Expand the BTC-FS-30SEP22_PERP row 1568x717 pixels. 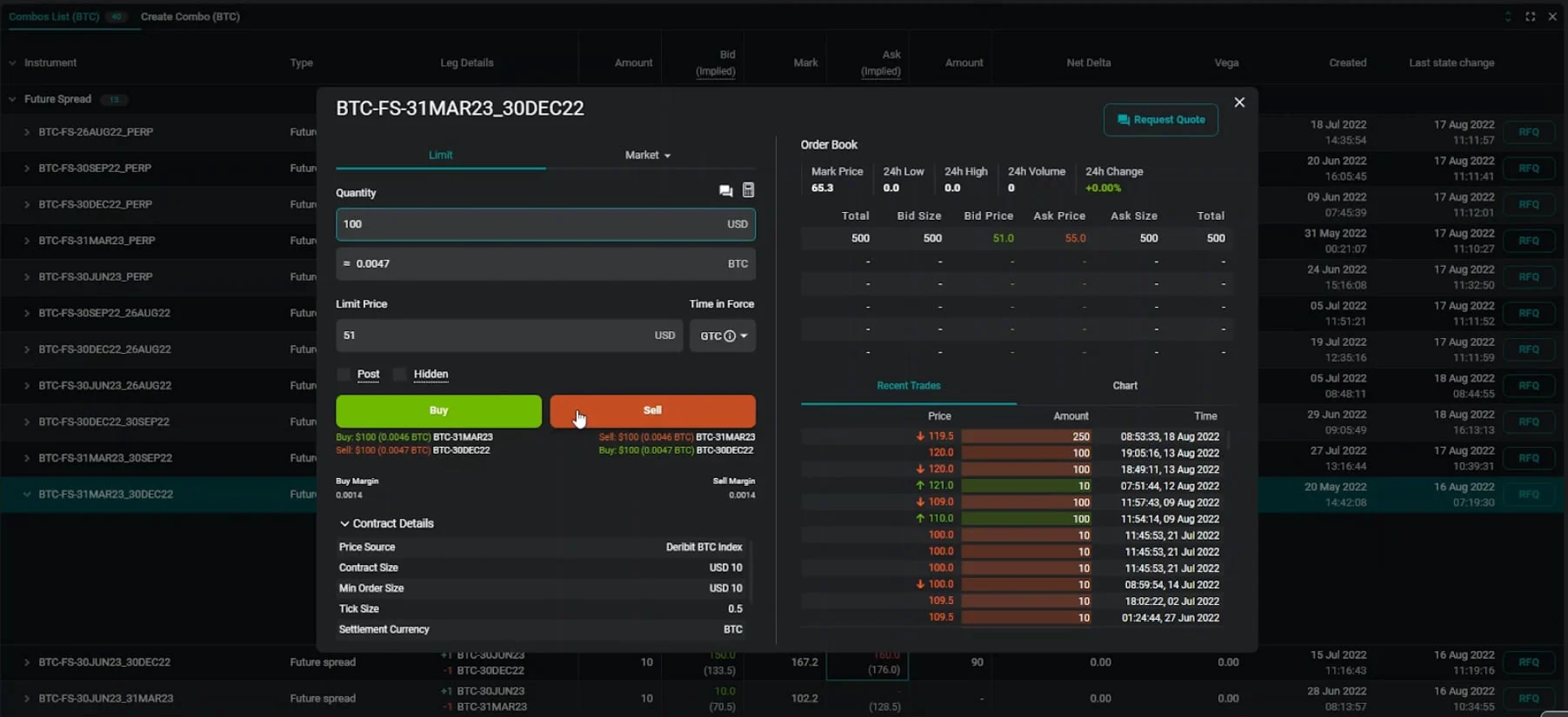[x=27, y=169]
